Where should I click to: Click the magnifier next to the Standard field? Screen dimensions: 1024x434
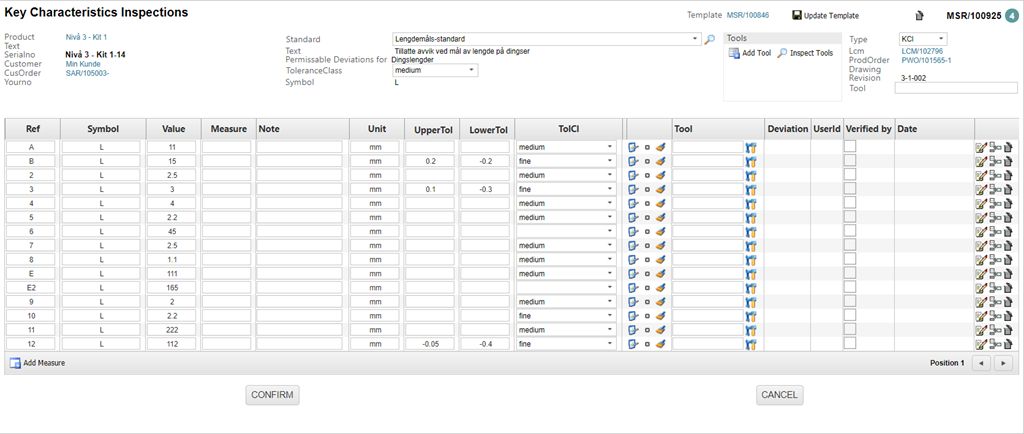(710, 39)
